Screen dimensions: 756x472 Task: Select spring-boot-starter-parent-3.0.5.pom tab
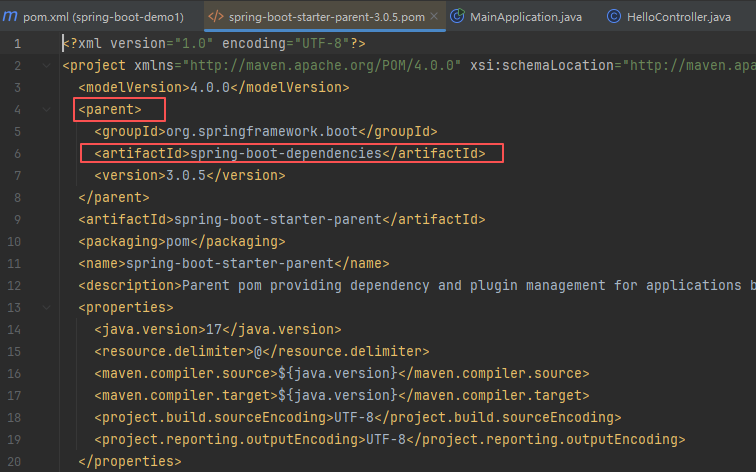click(x=326, y=17)
